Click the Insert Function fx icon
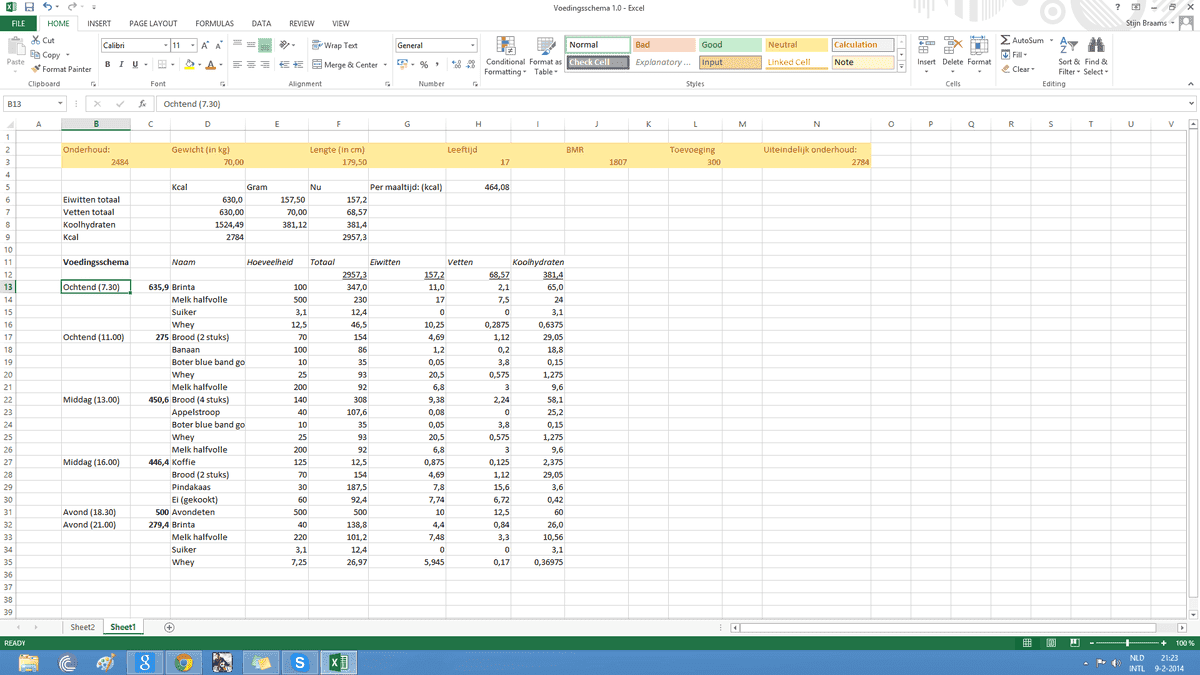1200x675 pixels. (143, 103)
